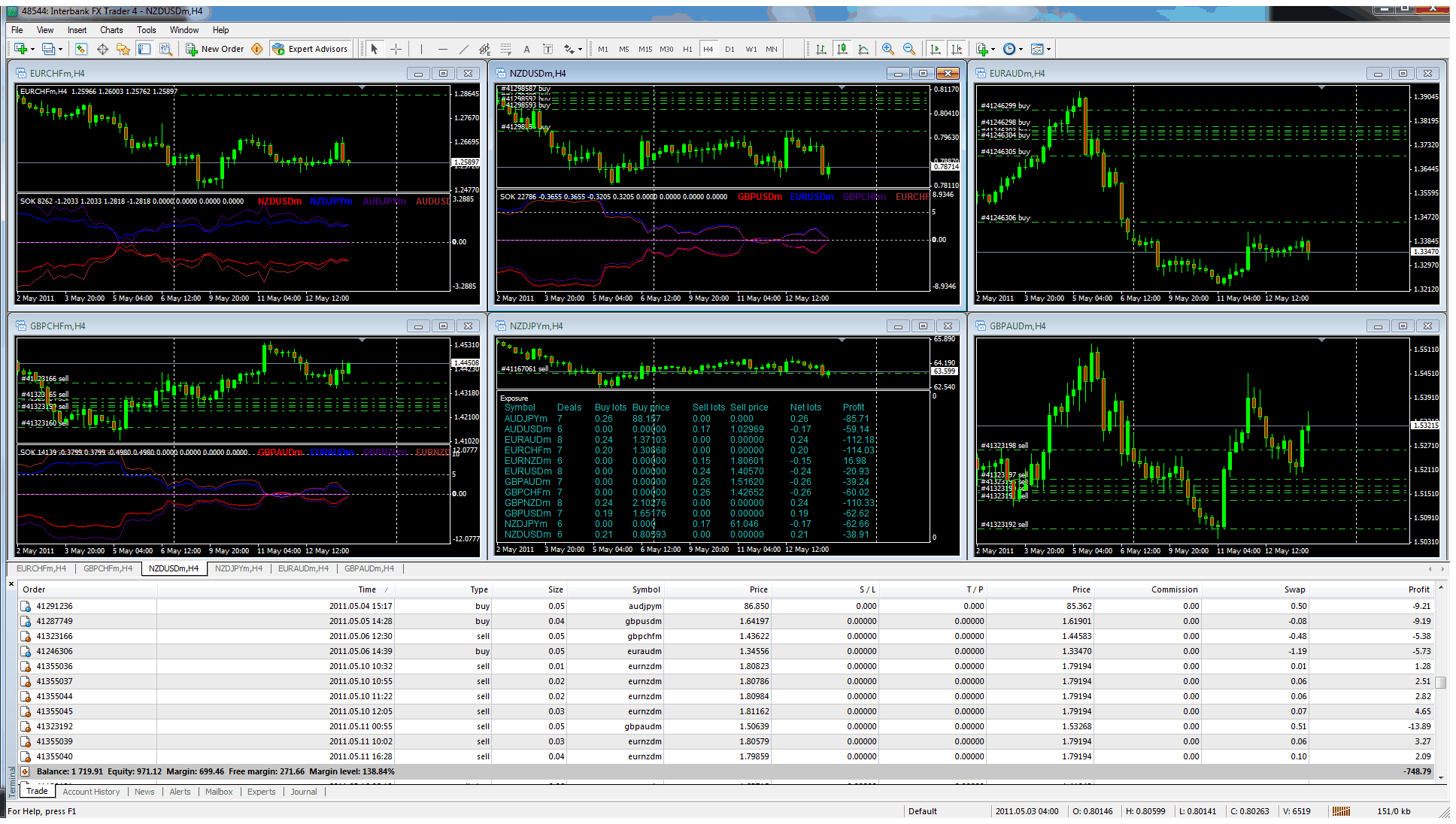Switch chart to Bar Chart mode
1456x824 pixels.
tap(821, 49)
